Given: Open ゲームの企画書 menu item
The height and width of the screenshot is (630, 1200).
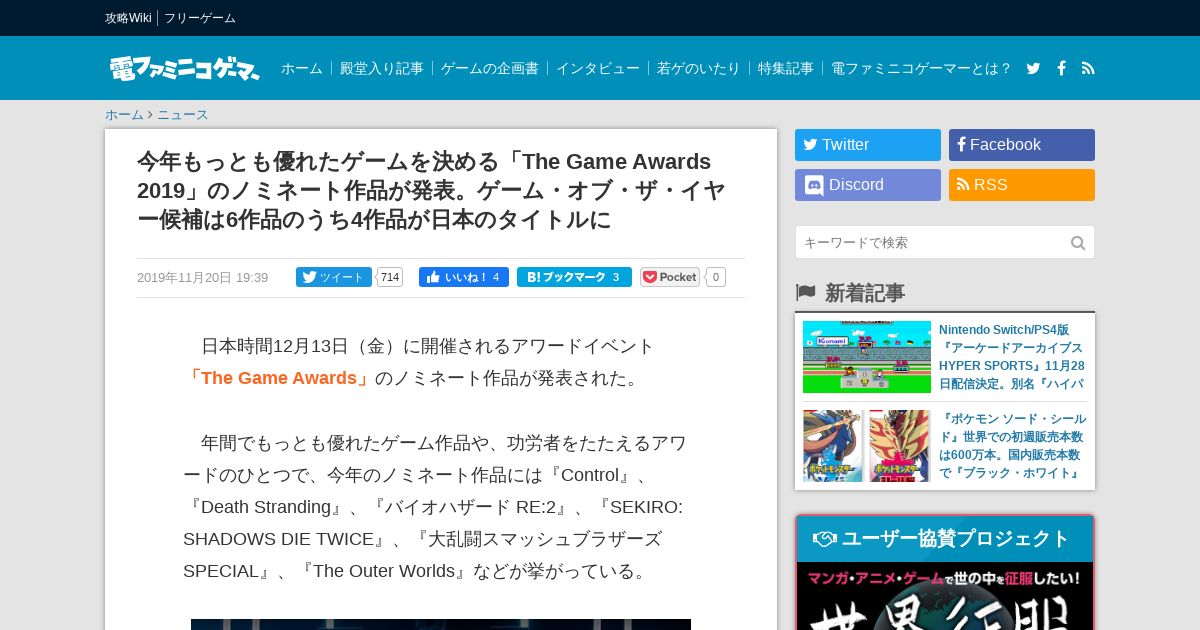Looking at the screenshot, I should coord(490,68).
